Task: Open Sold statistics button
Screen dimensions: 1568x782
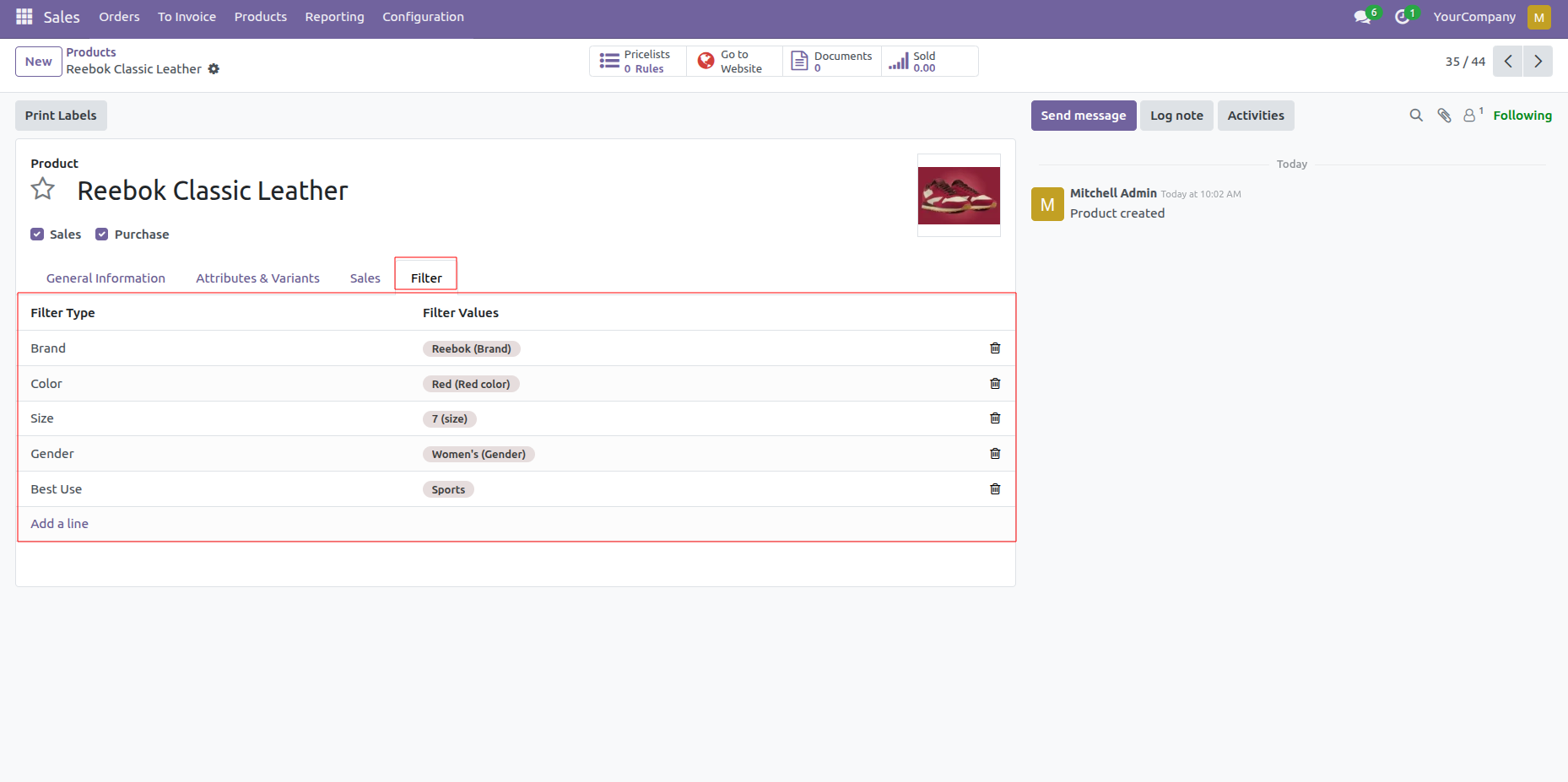Action: coord(930,62)
